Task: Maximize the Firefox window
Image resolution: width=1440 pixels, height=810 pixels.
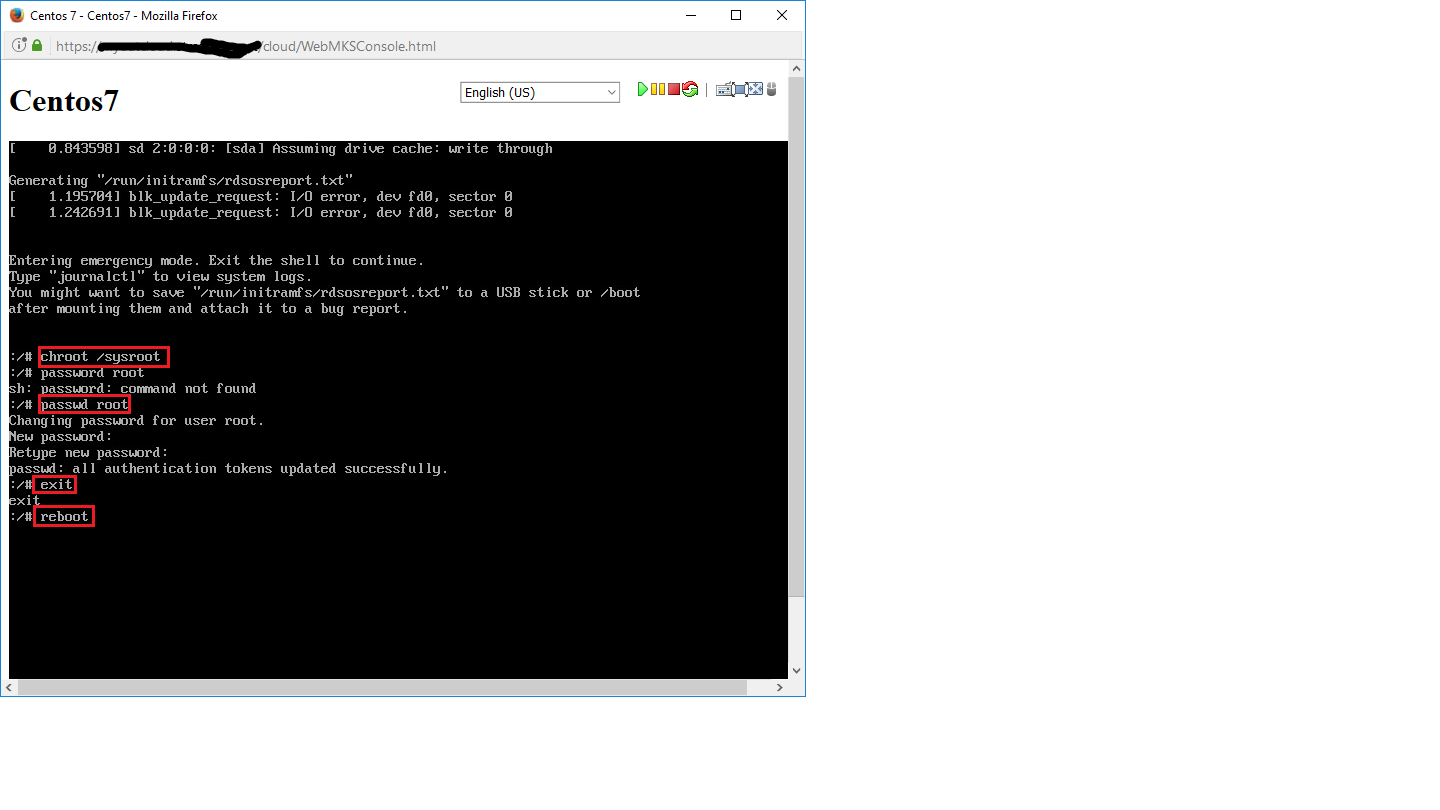Action: pyautogui.click(x=736, y=15)
